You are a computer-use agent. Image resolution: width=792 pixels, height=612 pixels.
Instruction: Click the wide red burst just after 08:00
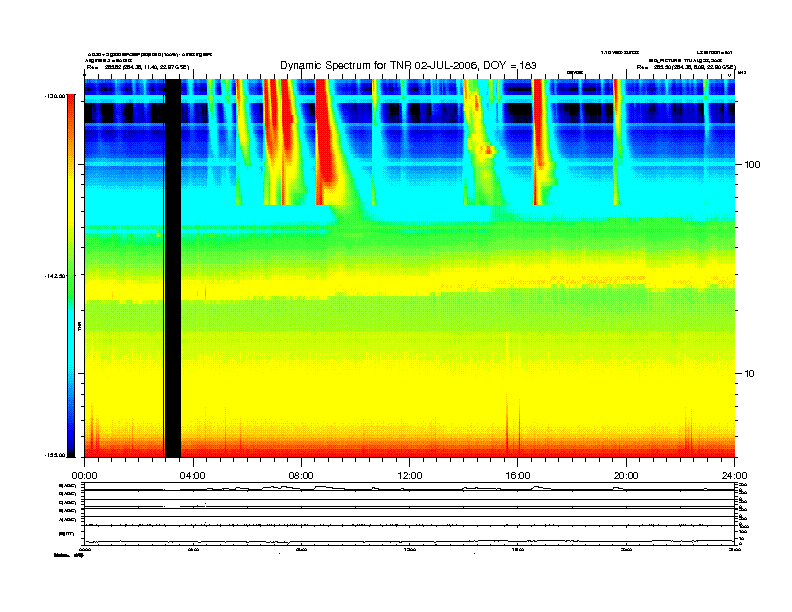(x=324, y=141)
